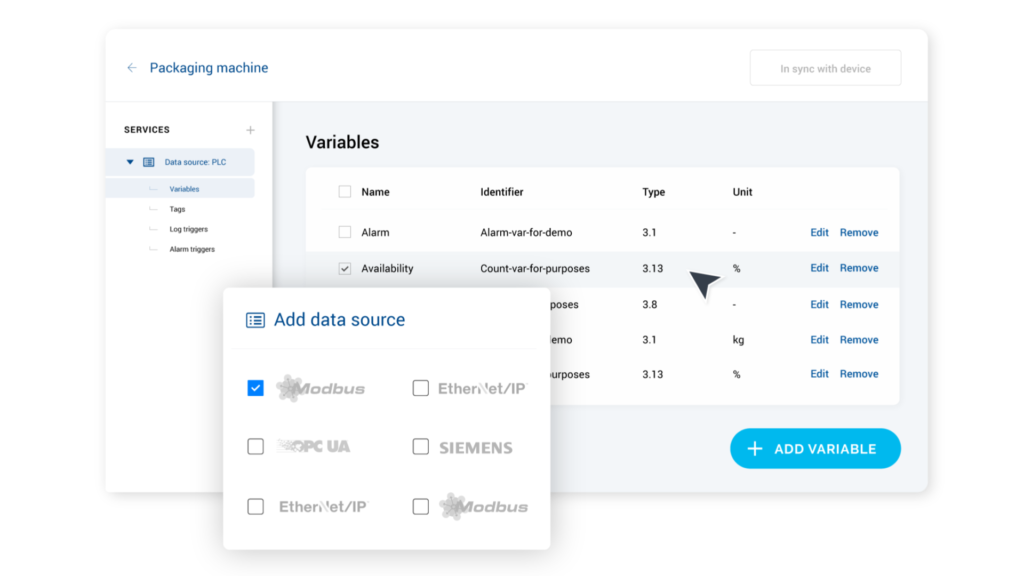Edit the Alarm variable
The height and width of the screenshot is (576, 1024).
coord(819,232)
